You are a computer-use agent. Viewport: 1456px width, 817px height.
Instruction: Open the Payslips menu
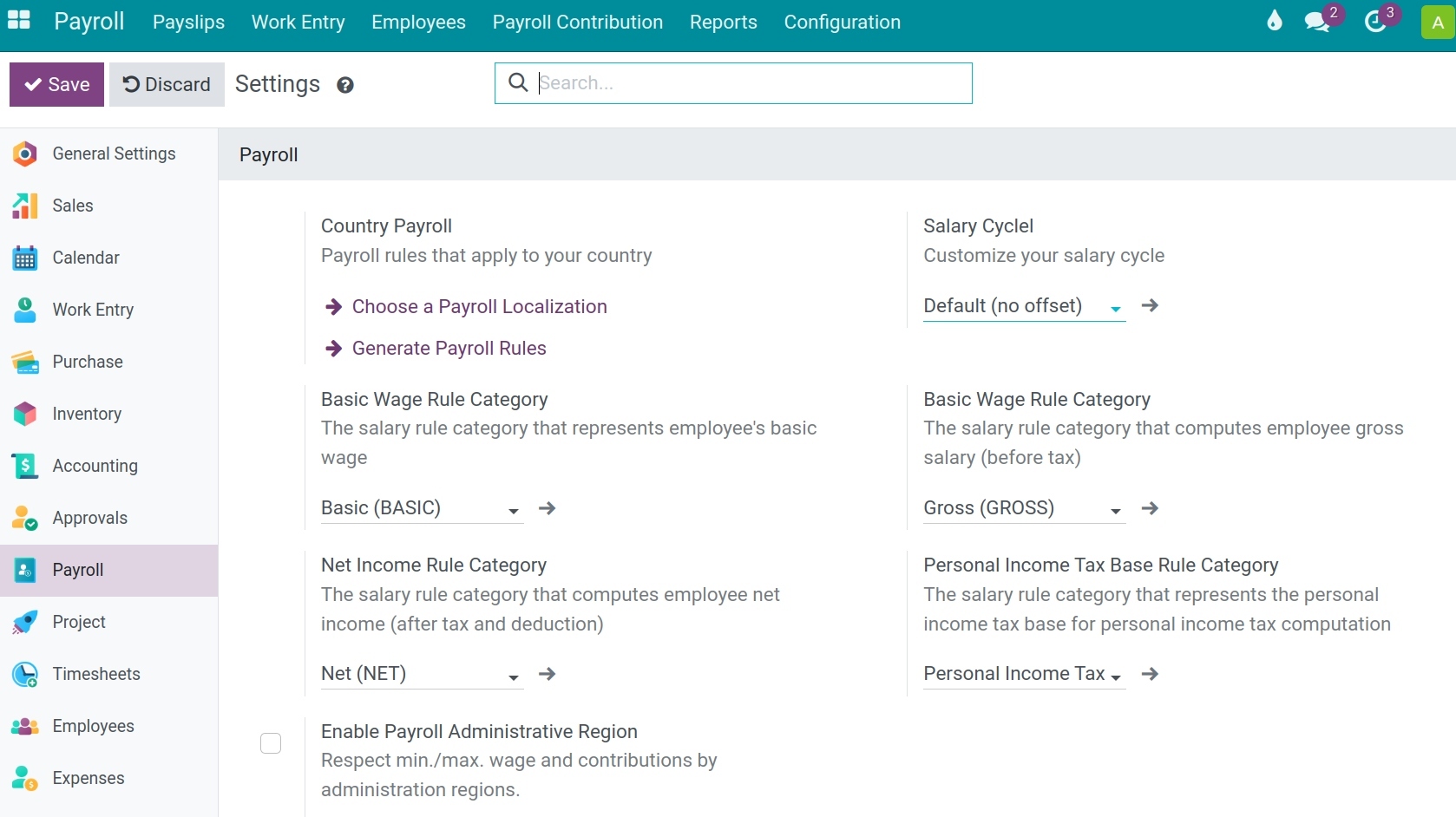point(188,23)
